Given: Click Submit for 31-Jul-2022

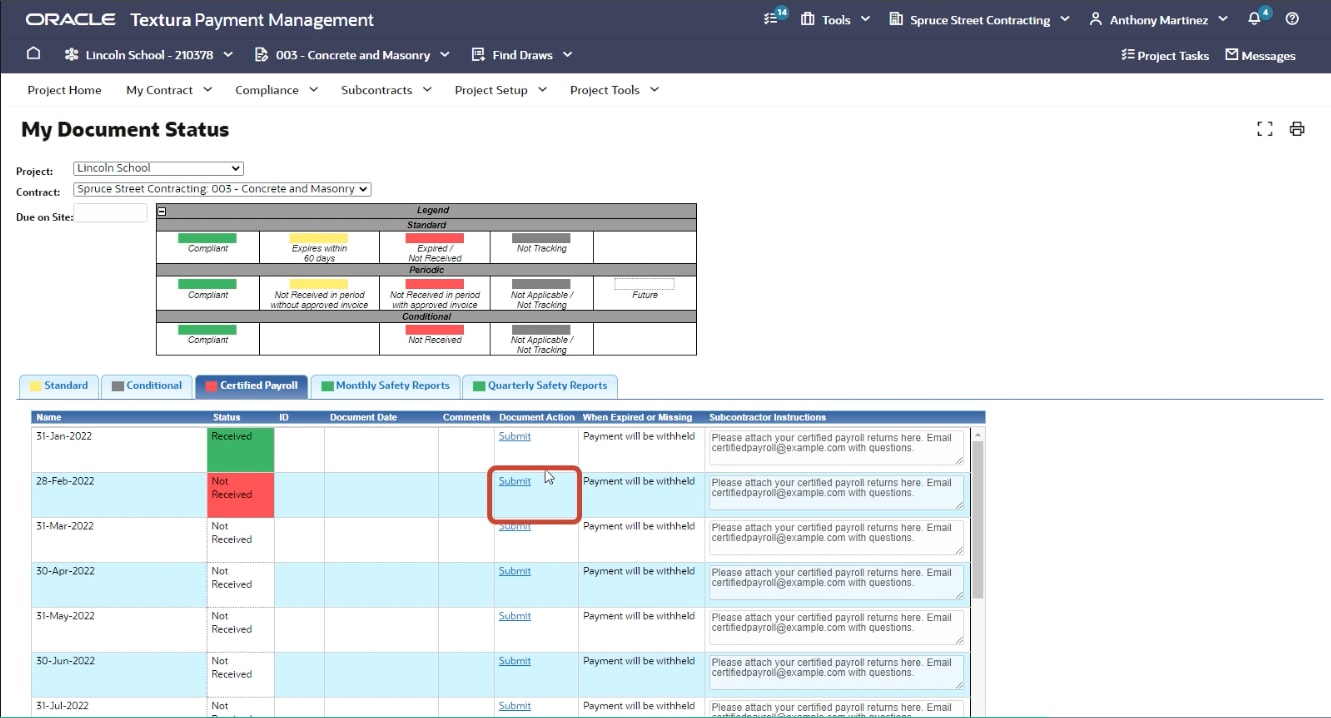Looking at the screenshot, I should [x=515, y=706].
